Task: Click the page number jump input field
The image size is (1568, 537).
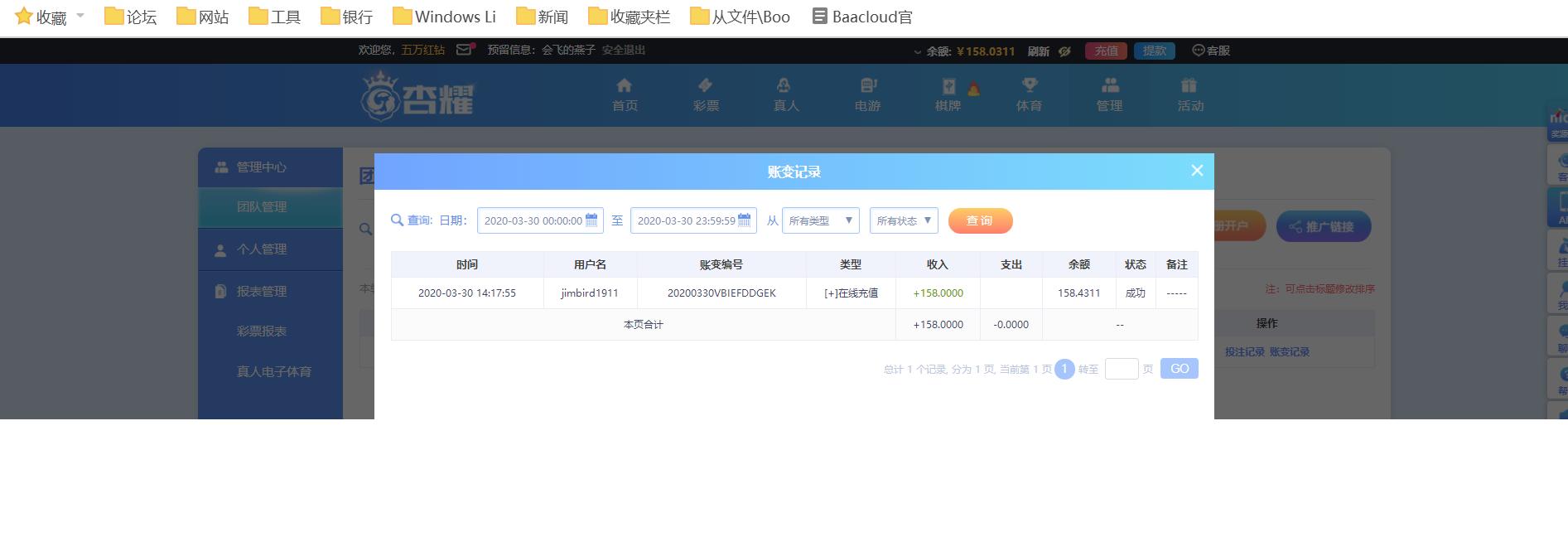Action: tap(1121, 369)
